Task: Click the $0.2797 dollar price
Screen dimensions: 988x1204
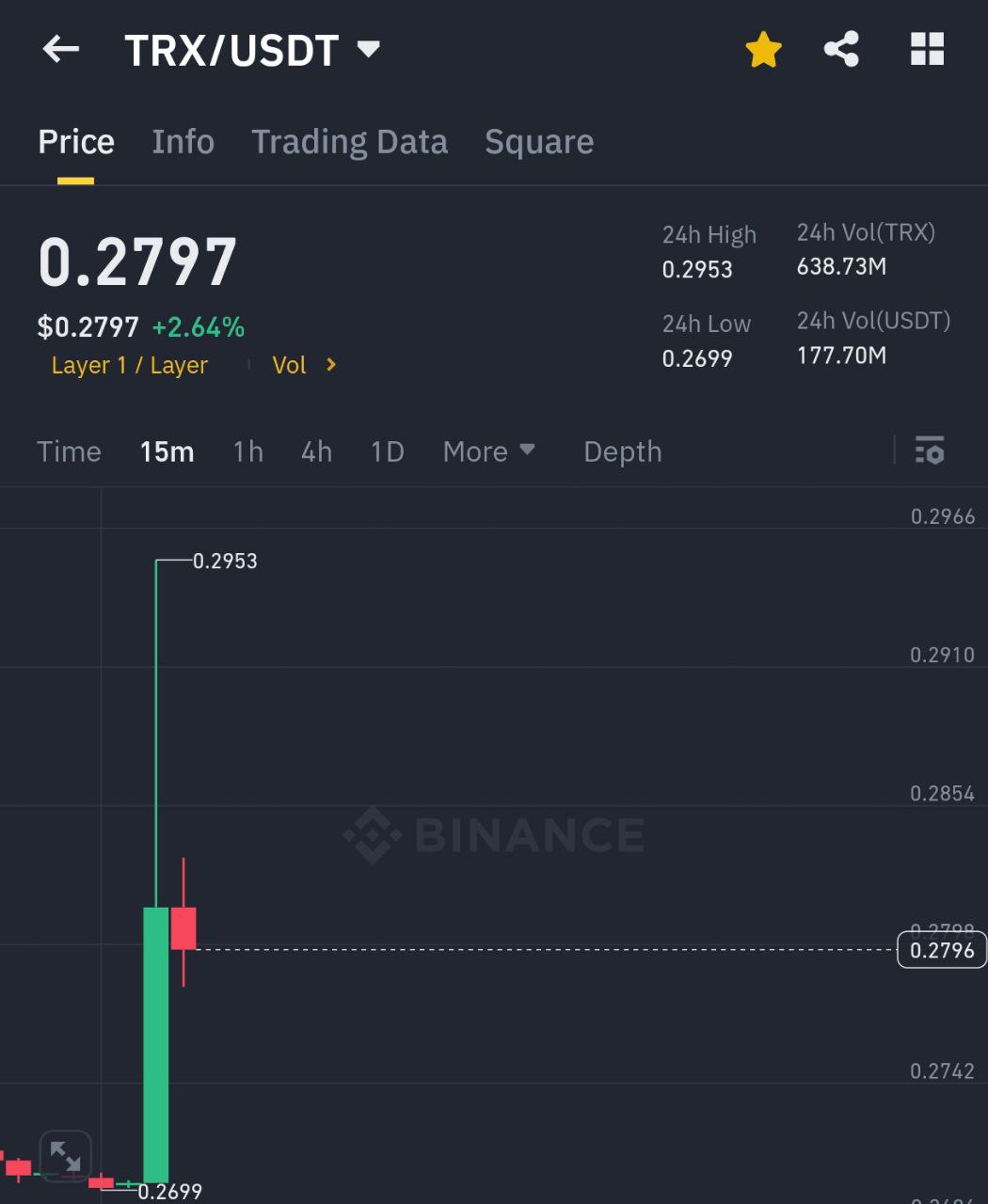Action: (88, 327)
